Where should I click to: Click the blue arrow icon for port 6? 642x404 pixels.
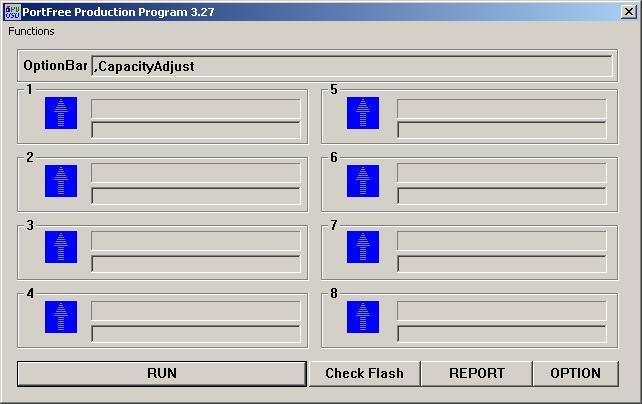pyautogui.click(x=363, y=181)
